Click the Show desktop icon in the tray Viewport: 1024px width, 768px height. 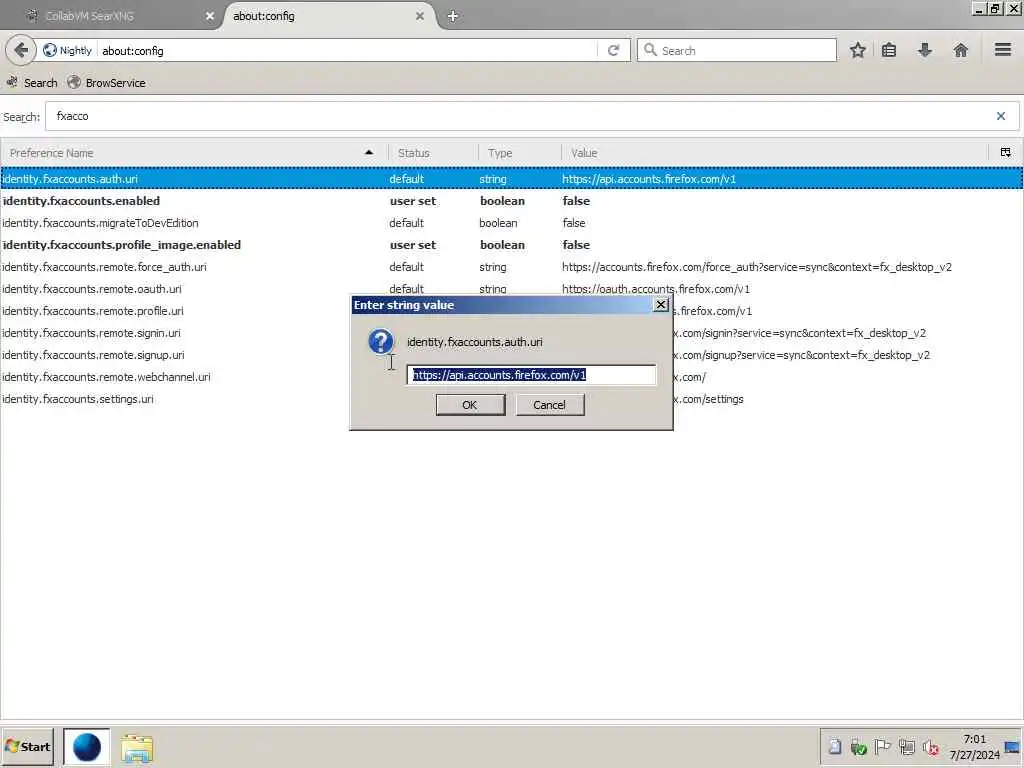click(x=1012, y=747)
